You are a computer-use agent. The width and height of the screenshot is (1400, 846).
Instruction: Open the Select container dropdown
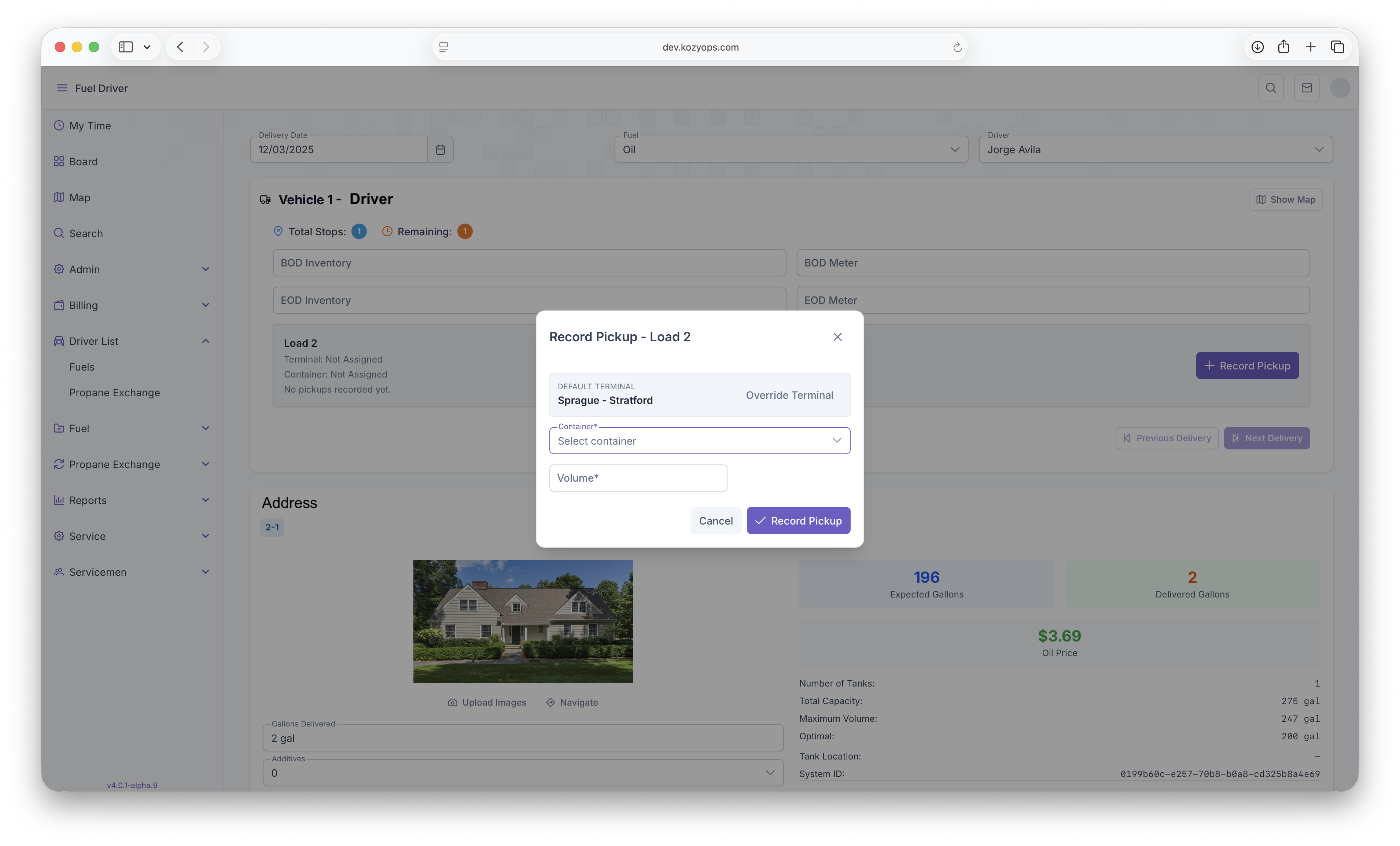(x=699, y=441)
